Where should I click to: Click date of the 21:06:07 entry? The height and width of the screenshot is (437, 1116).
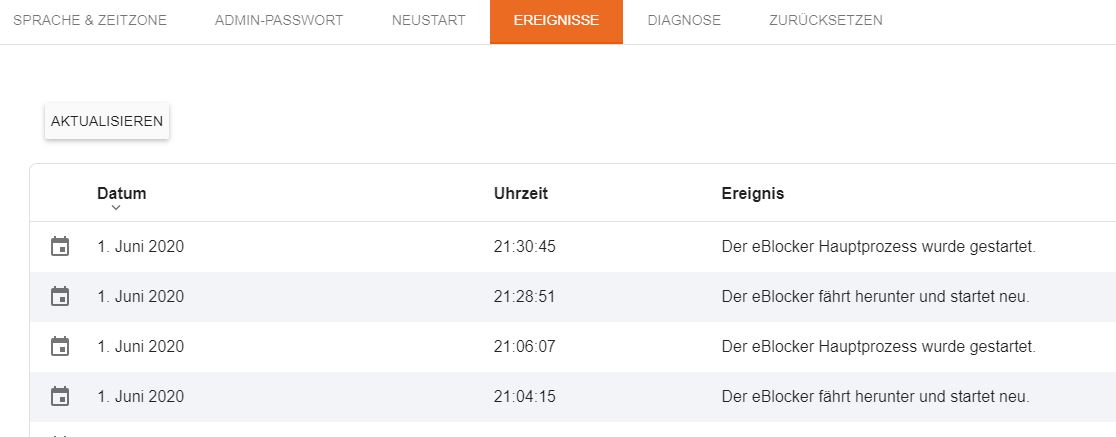(x=140, y=347)
